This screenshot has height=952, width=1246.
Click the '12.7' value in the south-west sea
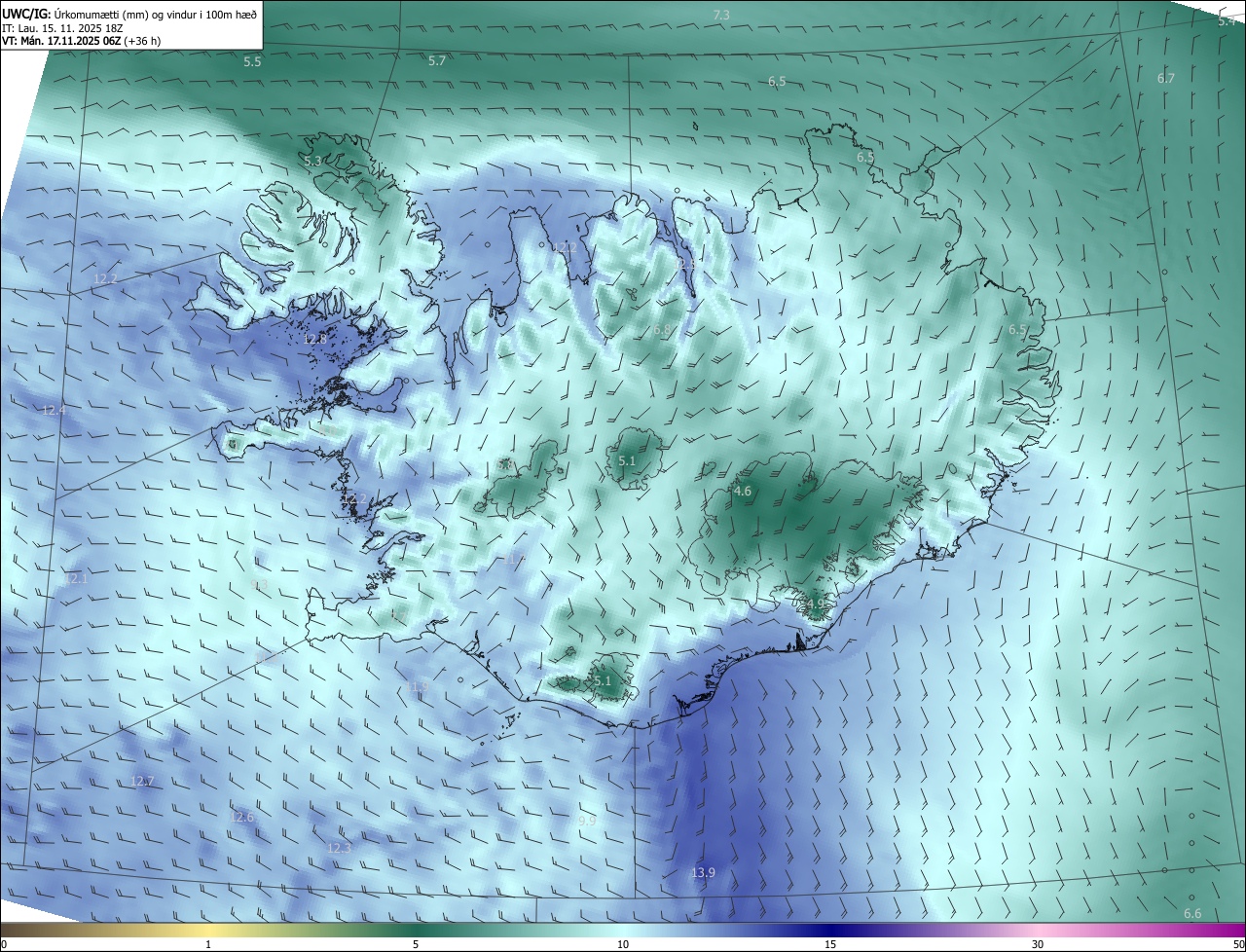coord(142,782)
